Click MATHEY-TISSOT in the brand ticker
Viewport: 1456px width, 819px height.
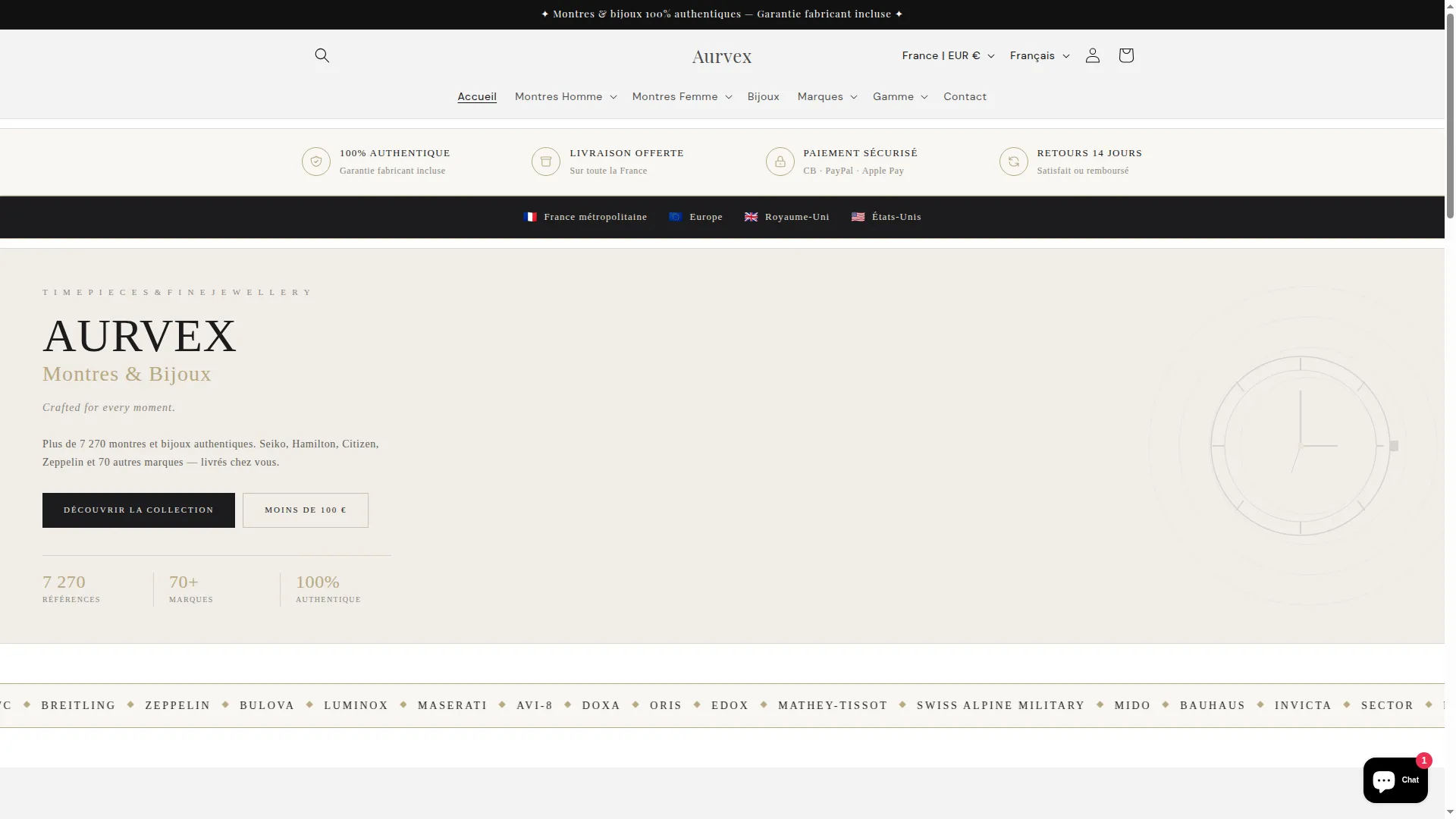(833, 705)
